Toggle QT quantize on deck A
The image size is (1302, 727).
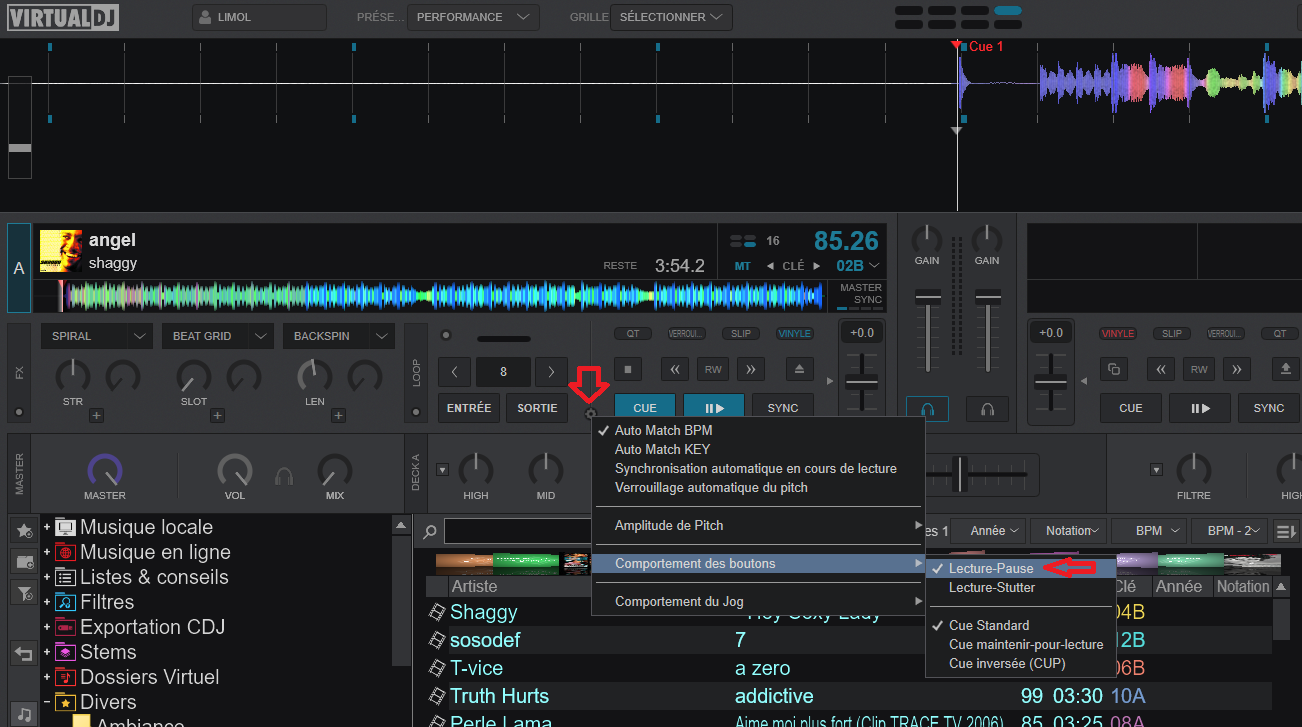pyautogui.click(x=632, y=333)
